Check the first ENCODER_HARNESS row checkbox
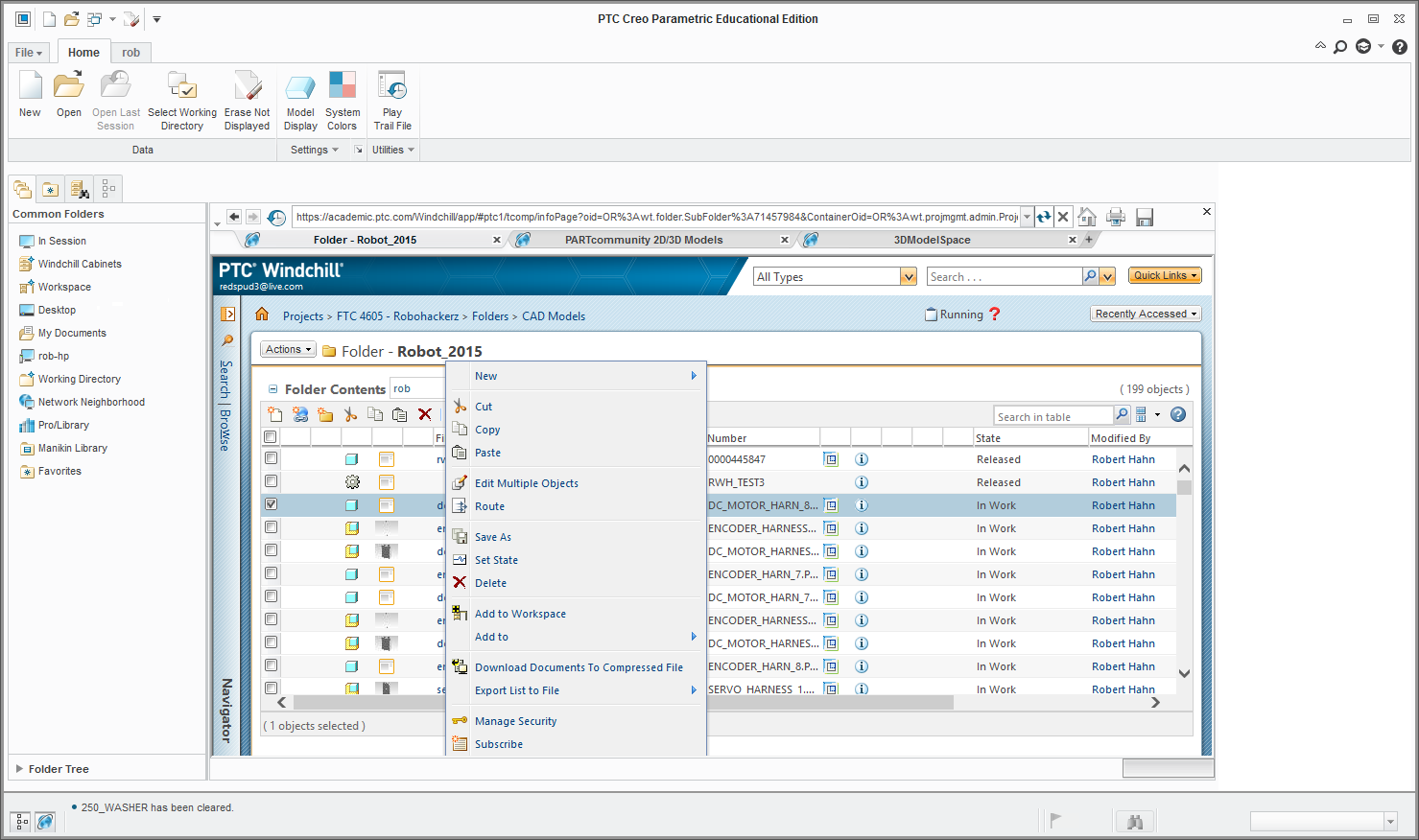The height and width of the screenshot is (840, 1419). (271, 527)
